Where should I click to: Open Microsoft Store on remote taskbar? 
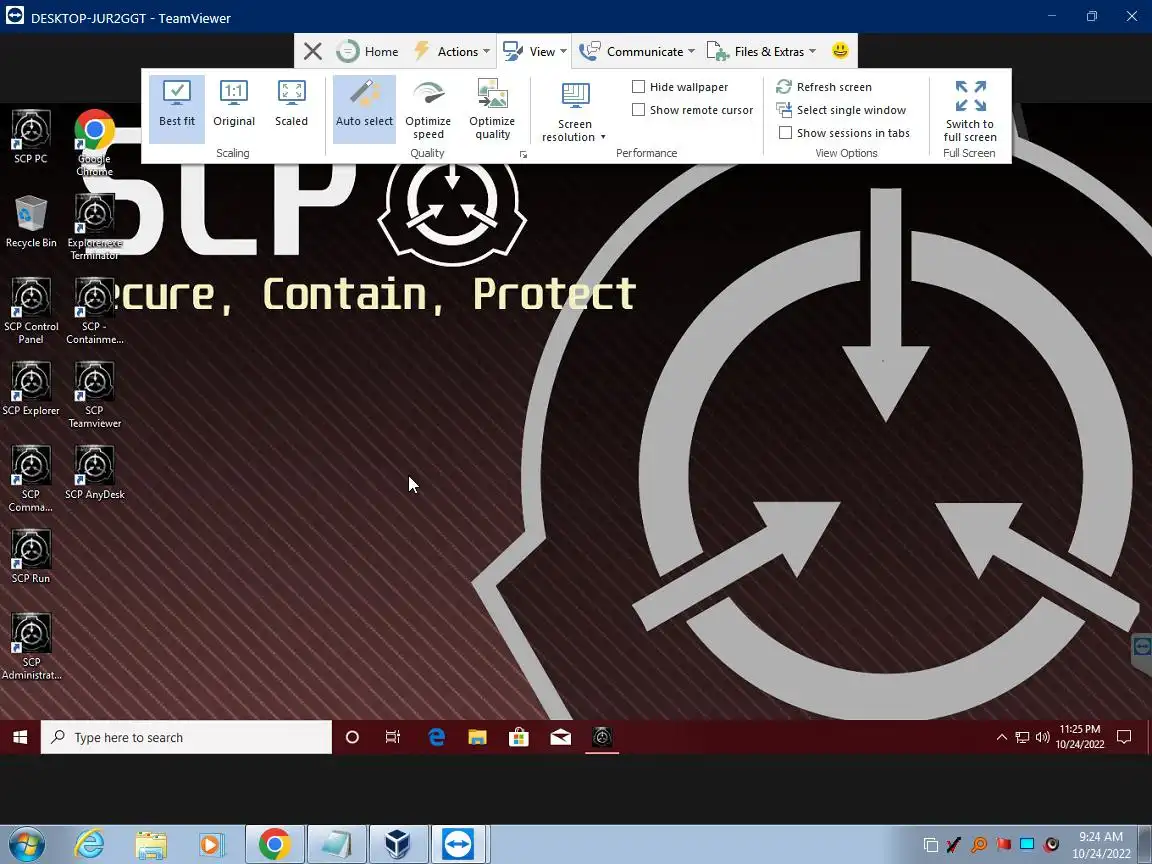pyautogui.click(x=519, y=737)
